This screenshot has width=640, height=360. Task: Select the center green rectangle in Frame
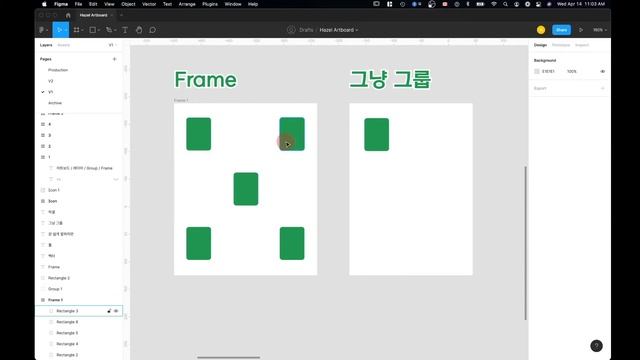coord(246,189)
